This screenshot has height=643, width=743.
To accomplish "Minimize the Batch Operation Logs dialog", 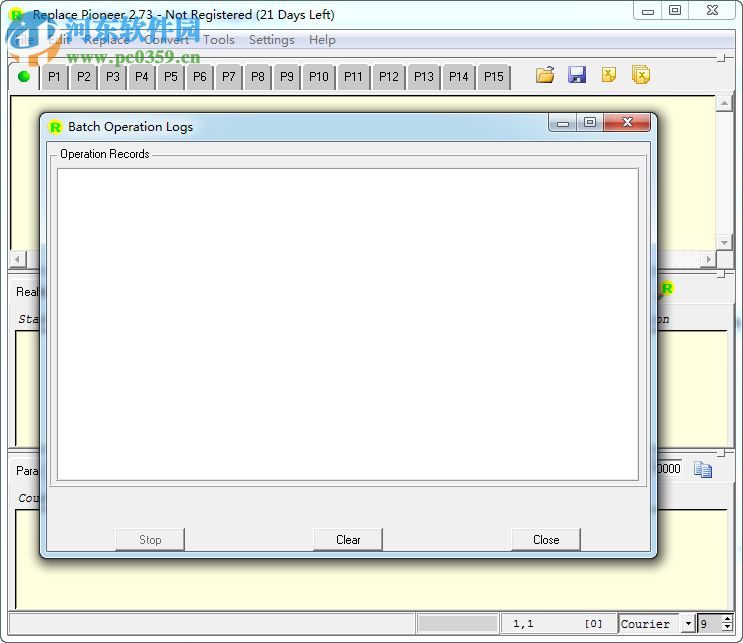I will point(562,122).
